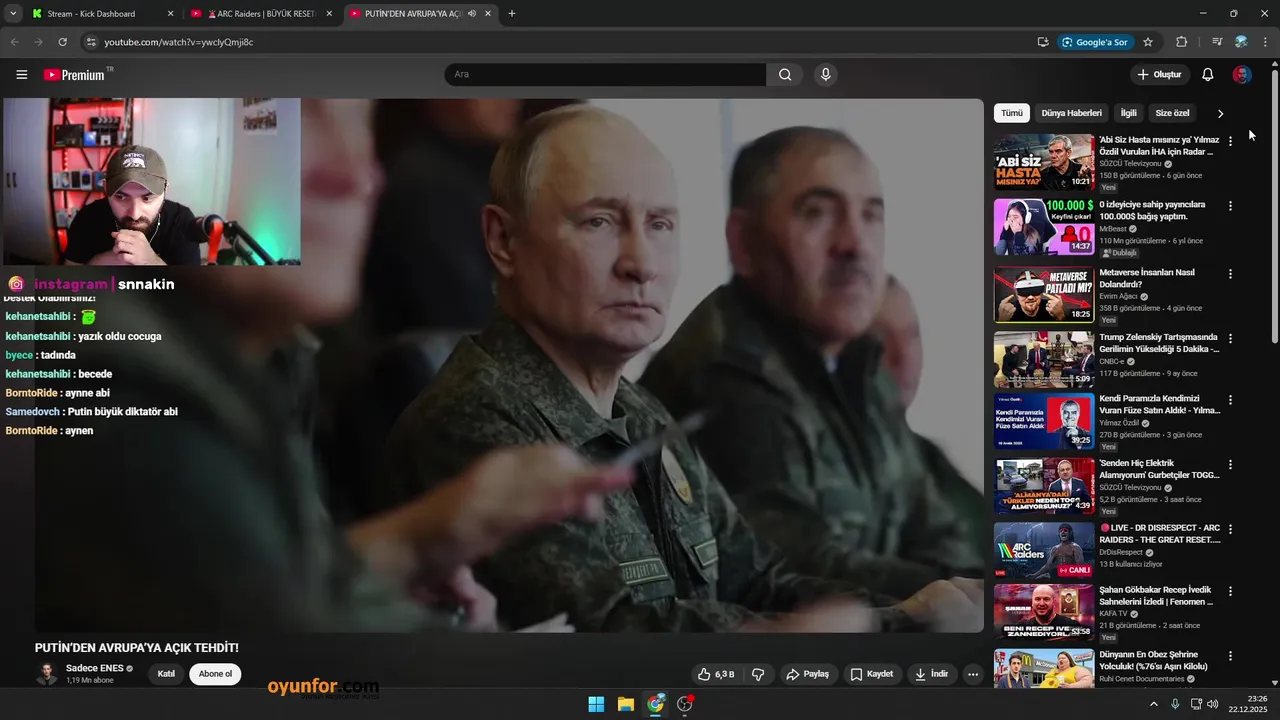Open YouTube notifications bell
The height and width of the screenshot is (720, 1280).
pos(1208,75)
